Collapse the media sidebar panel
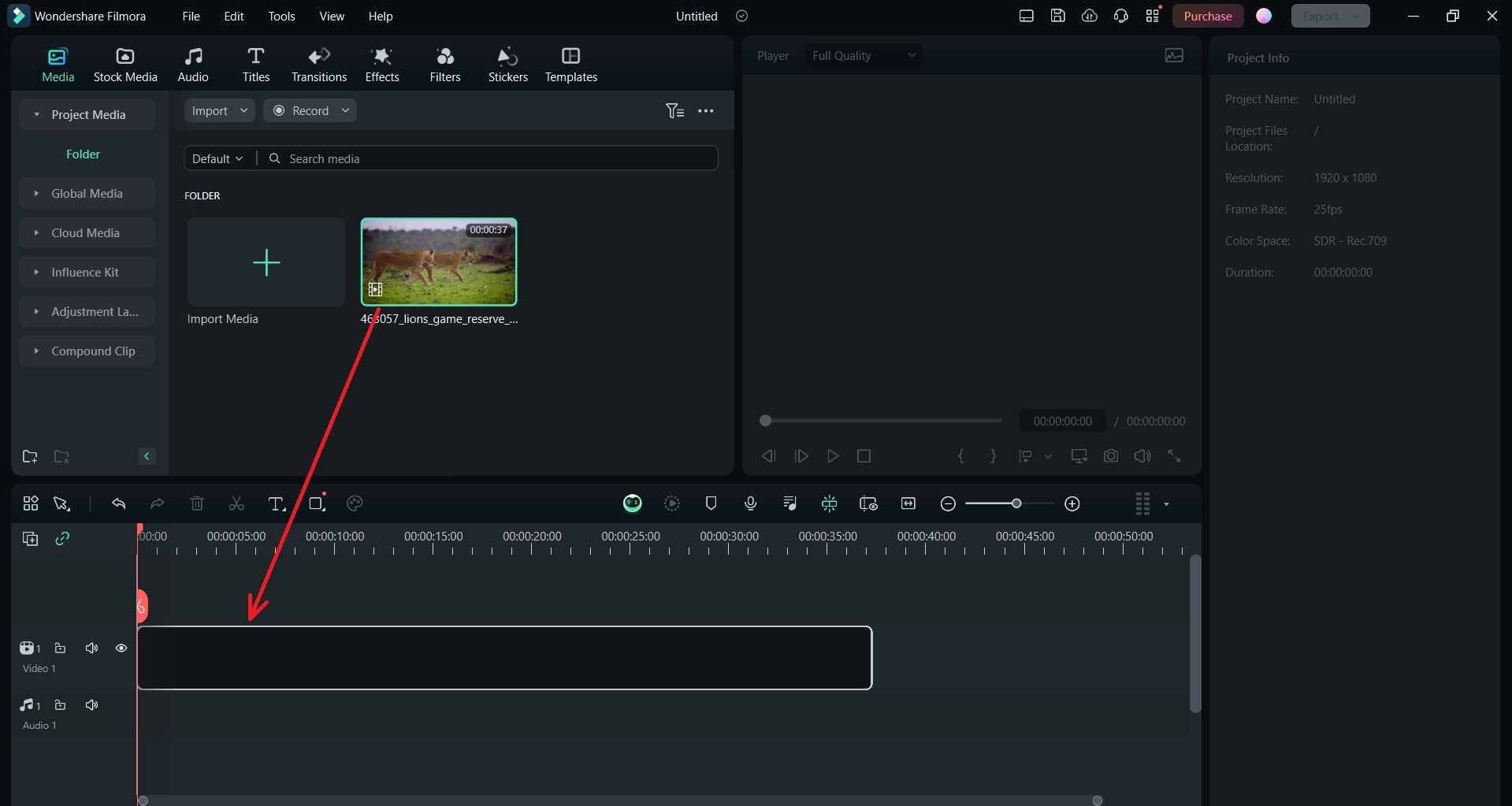The height and width of the screenshot is (806, 1512). click(147, 456)
